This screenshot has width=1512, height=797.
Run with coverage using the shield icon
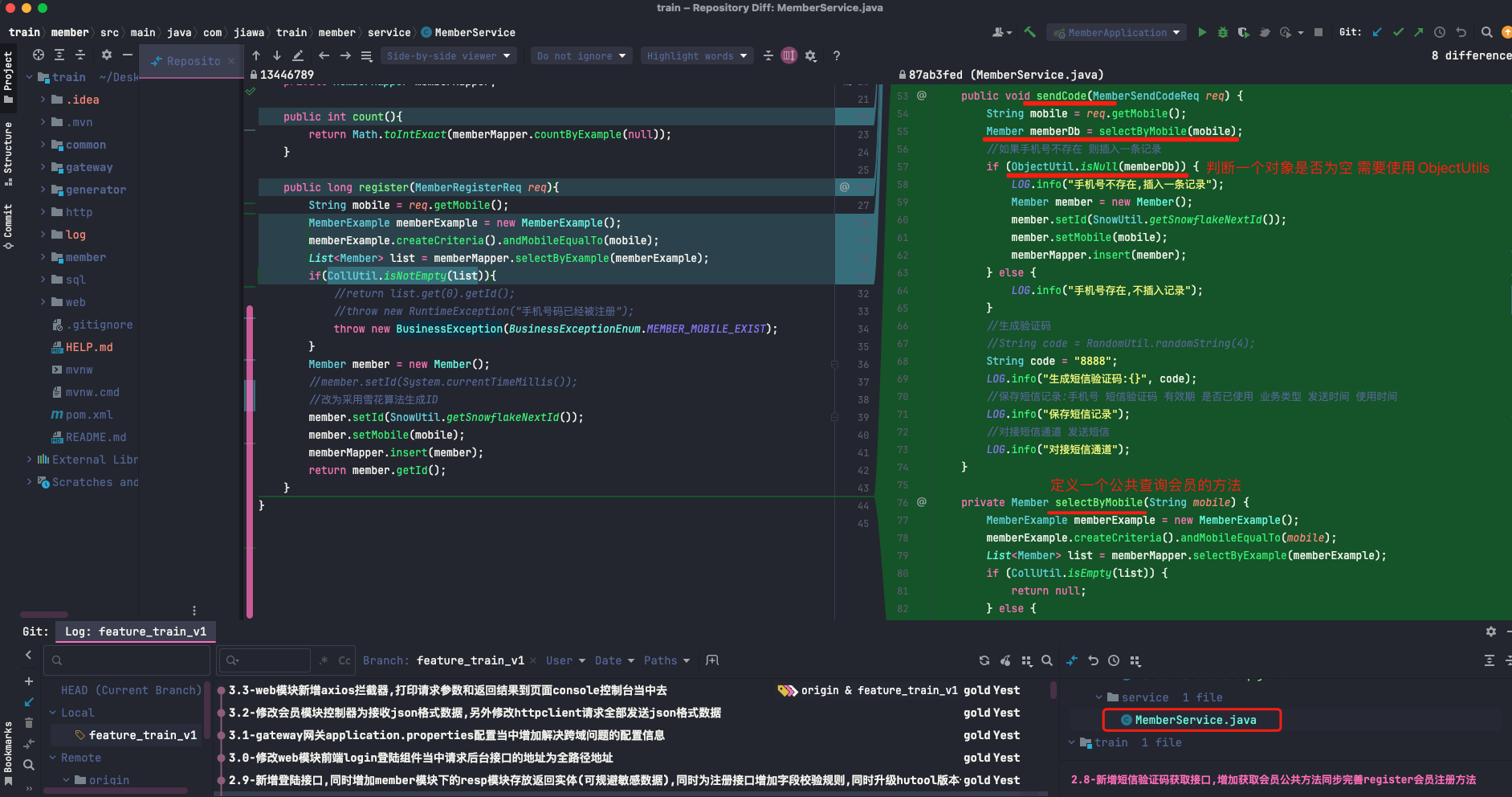[1244, 32]
